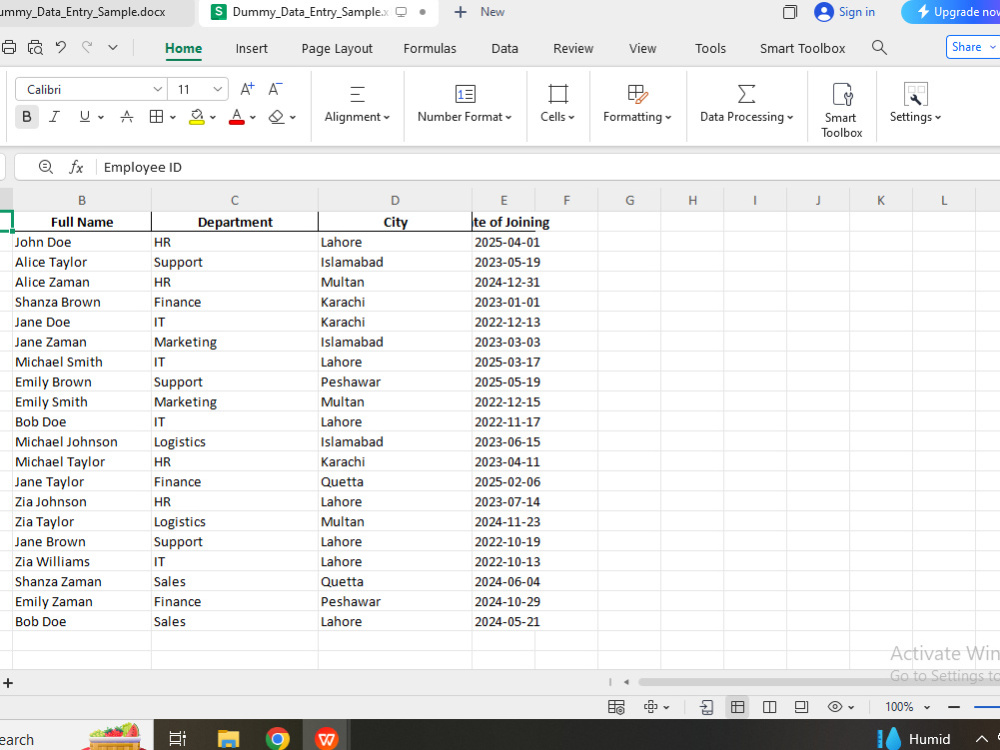Add new sheet with plus icon
This screenshot has width=1000, height=750.
click(8, 683)
